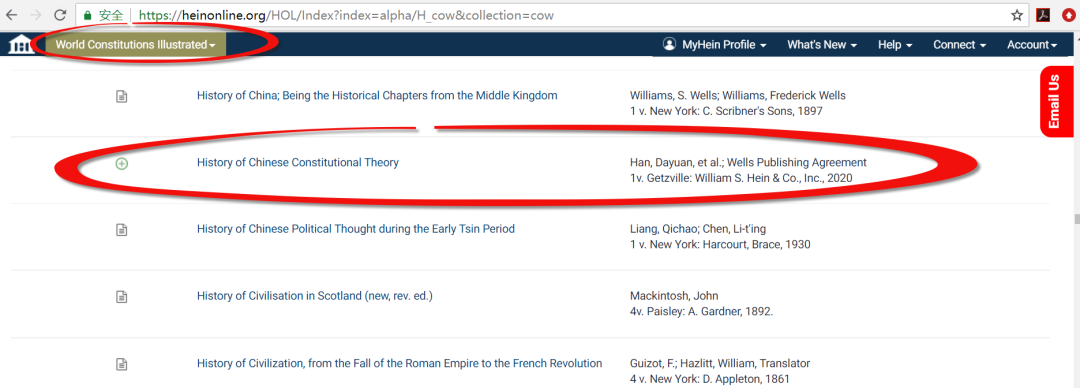Click the red Email Us side tab
1080x388 pixels.
pyautogui.click(x=1054, y=101)
